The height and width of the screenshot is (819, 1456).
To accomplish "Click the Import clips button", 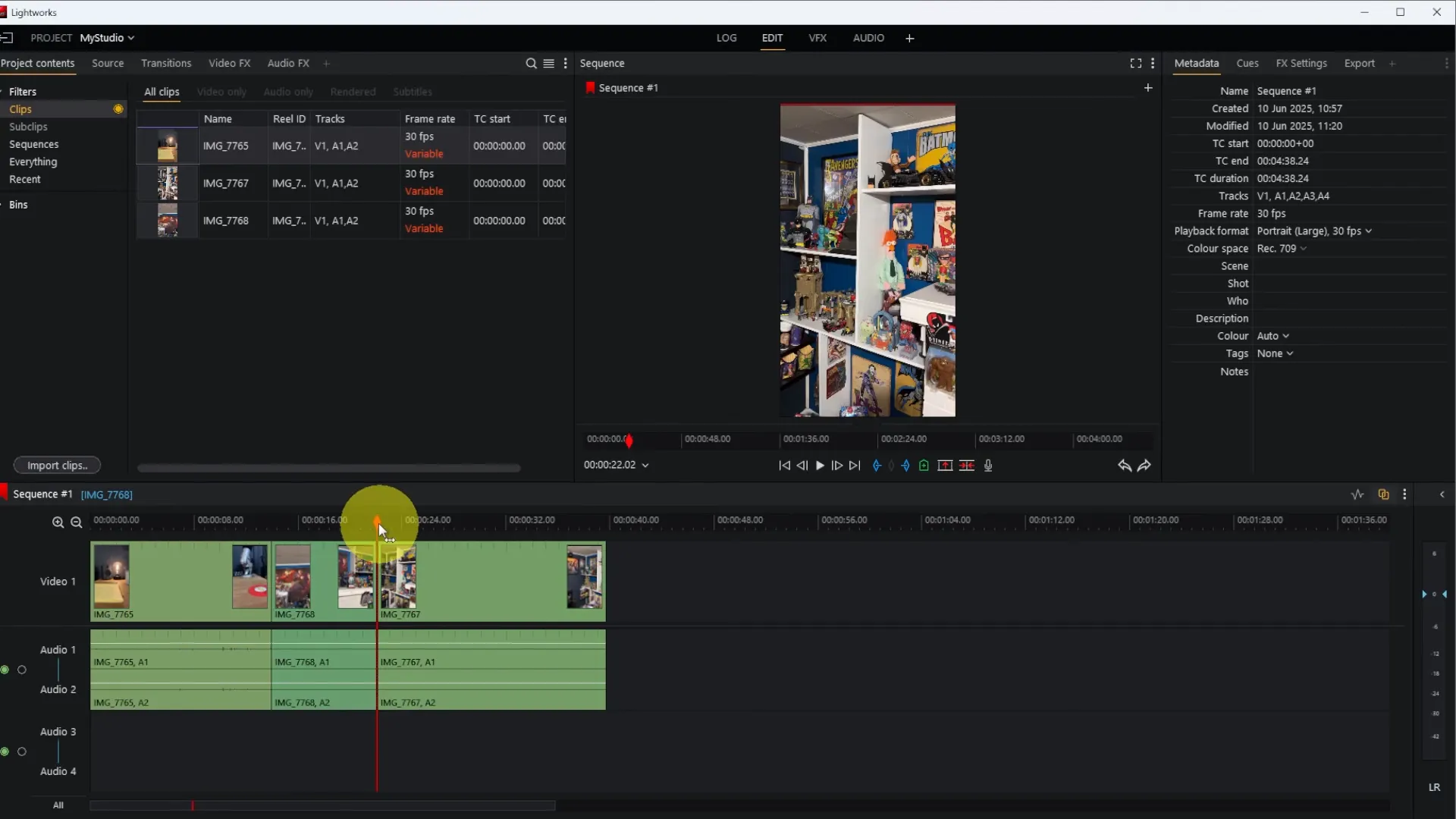I will 57,465.
